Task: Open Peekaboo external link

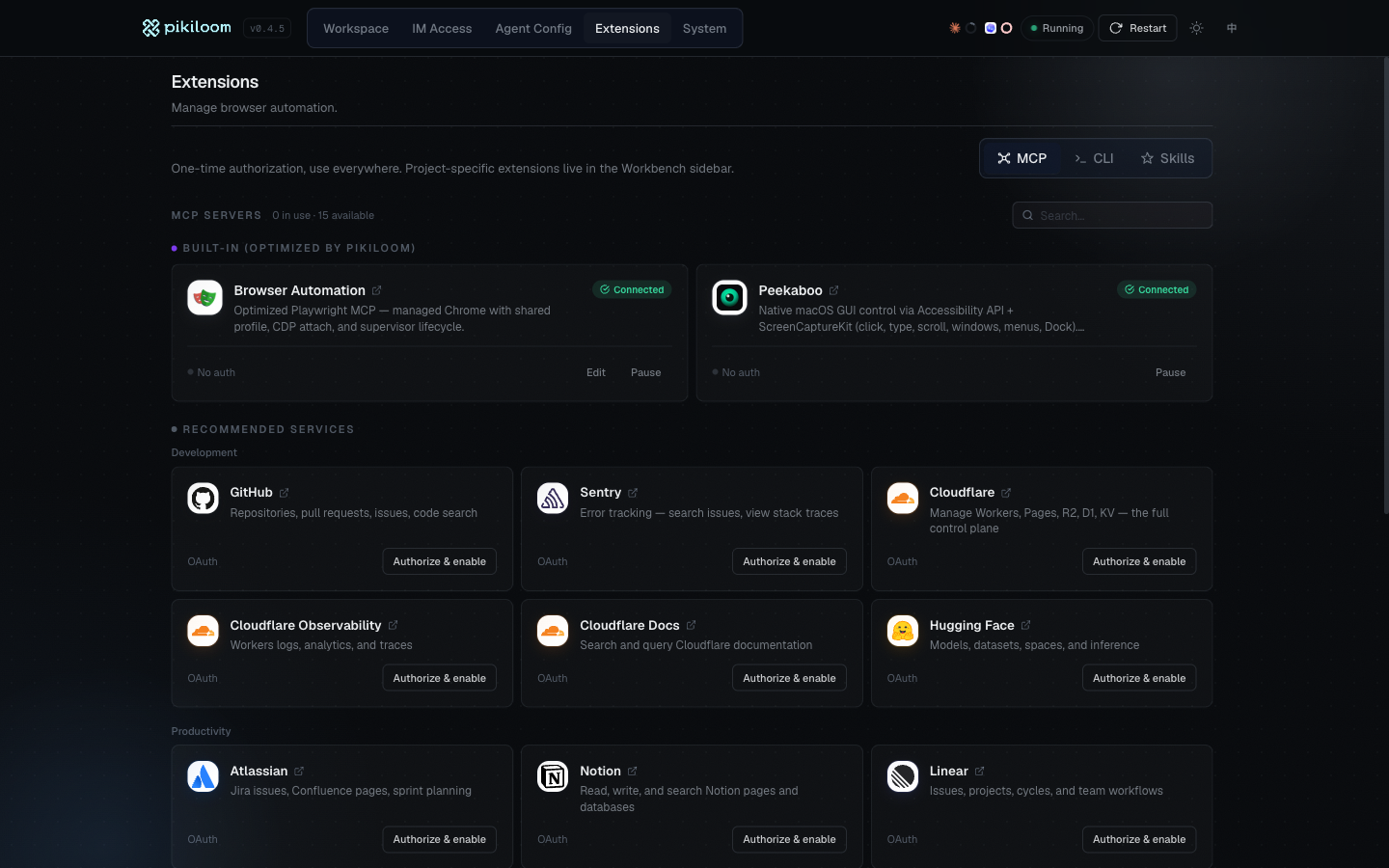Action: tap(834, 290)
